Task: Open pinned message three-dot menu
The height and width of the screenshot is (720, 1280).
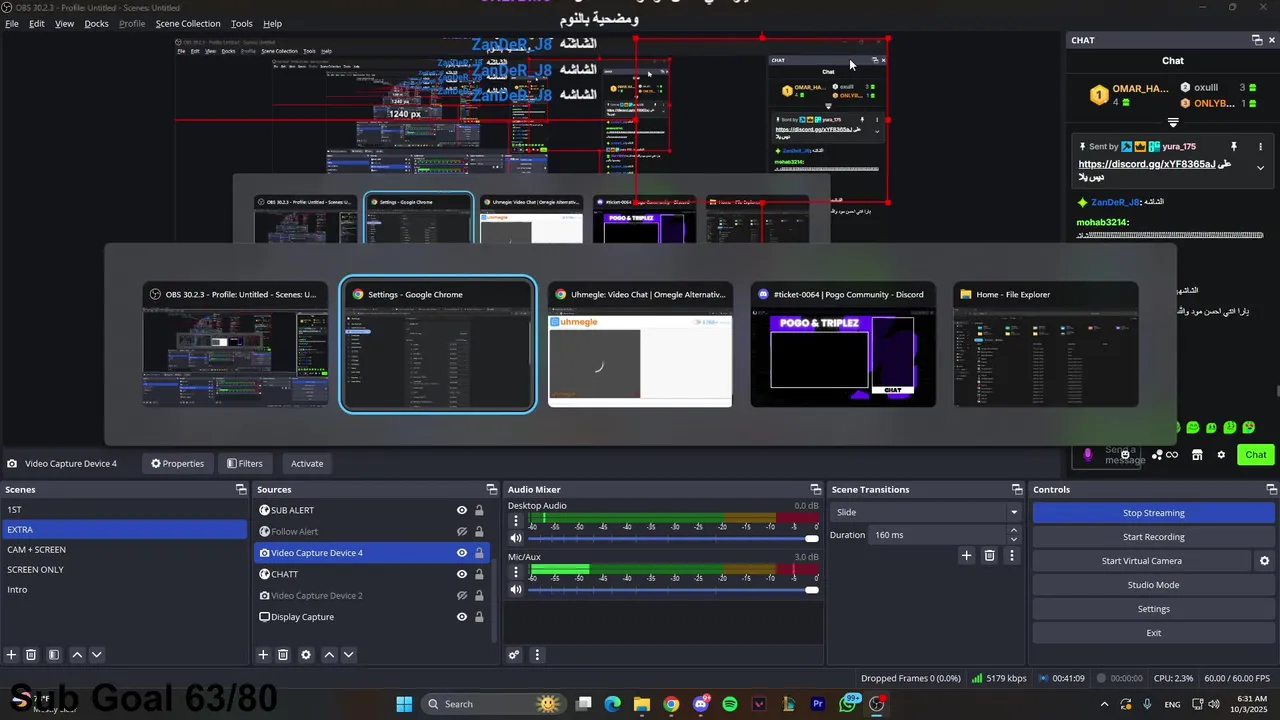Action: click(x=1260, y=146)
